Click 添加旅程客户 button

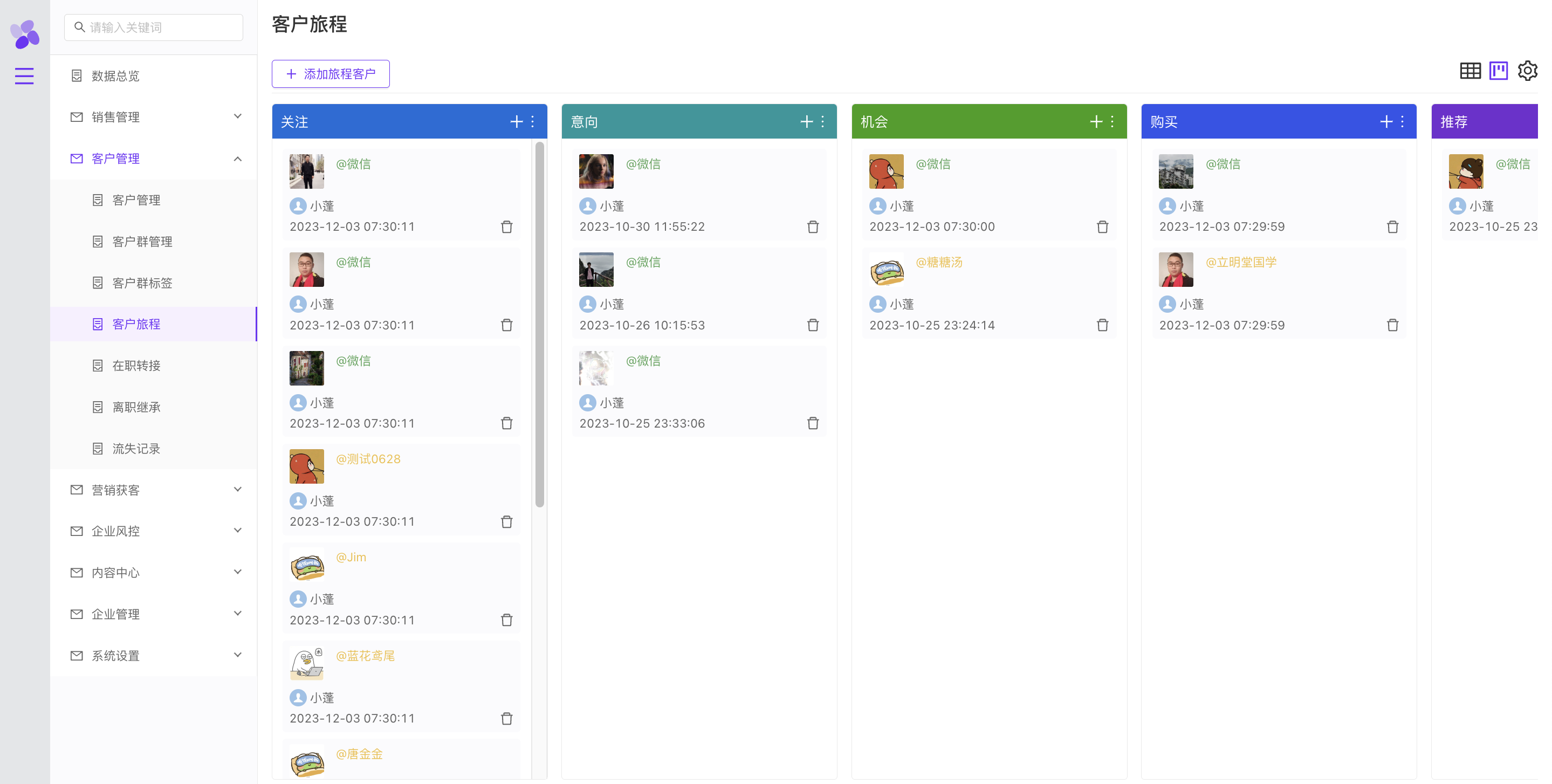331,74
